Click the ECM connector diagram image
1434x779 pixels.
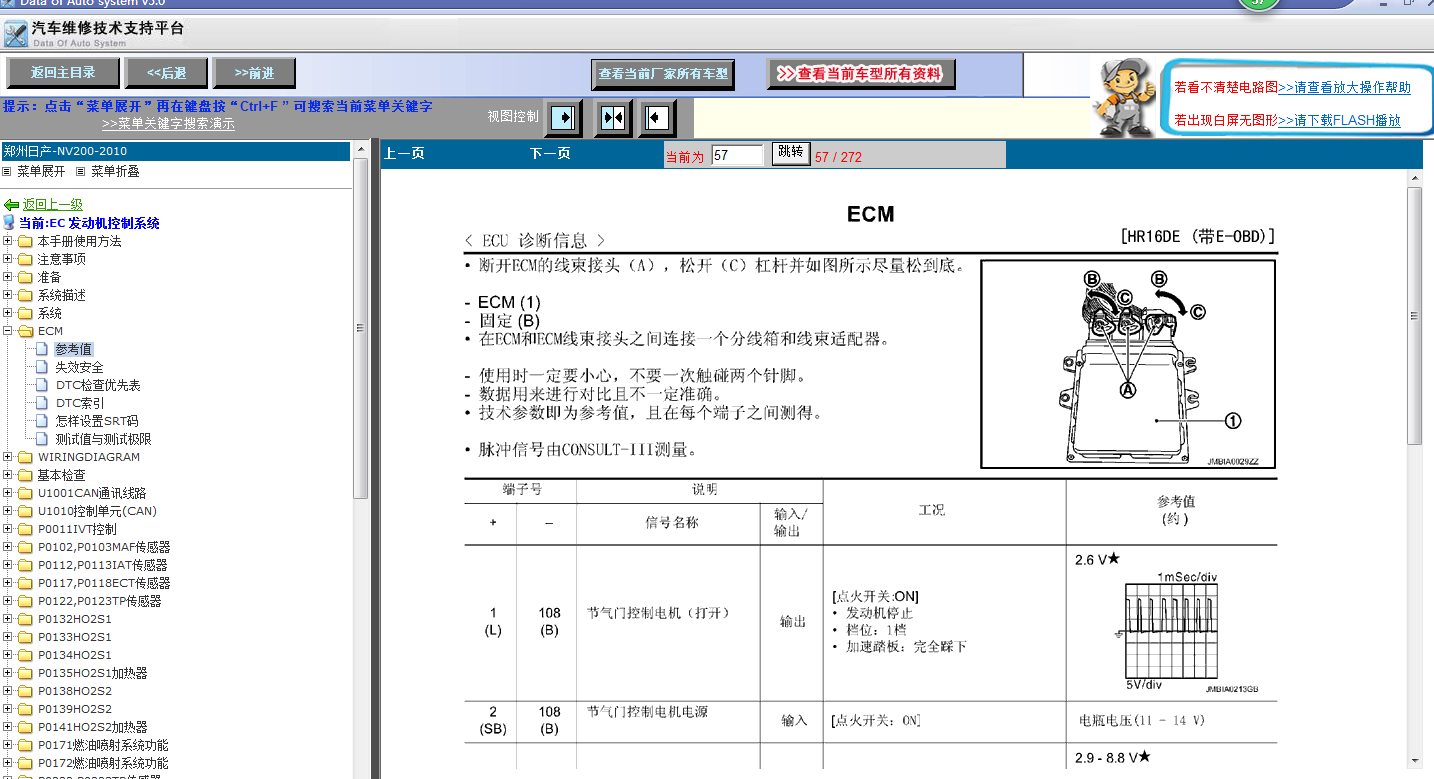pyautogui.click(x=1128, y=364)
